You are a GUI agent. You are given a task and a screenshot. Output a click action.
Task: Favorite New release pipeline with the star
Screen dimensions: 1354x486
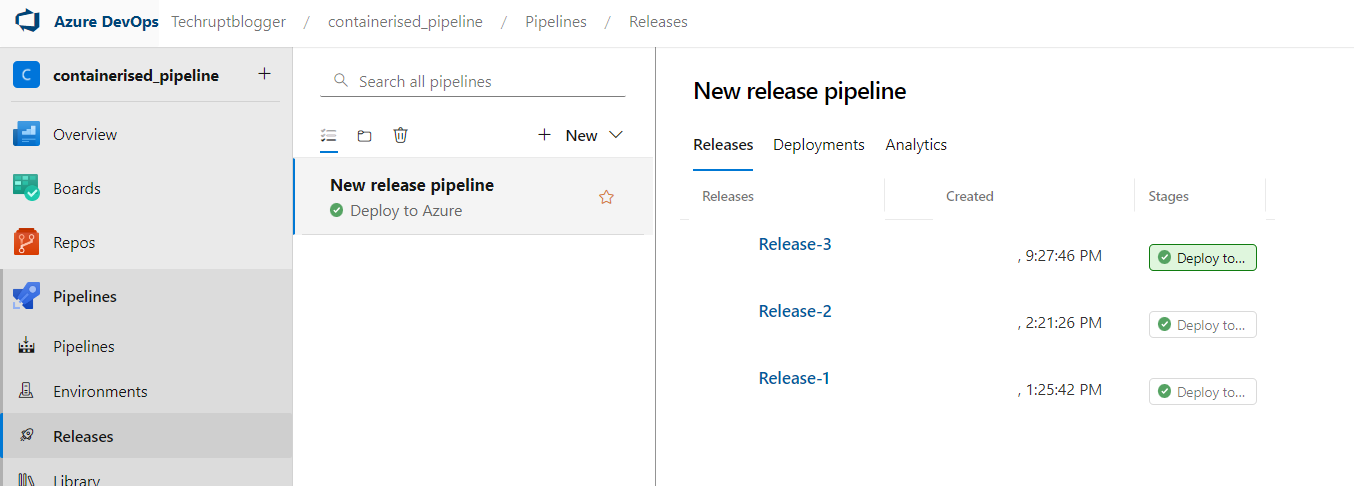point(606,197)
